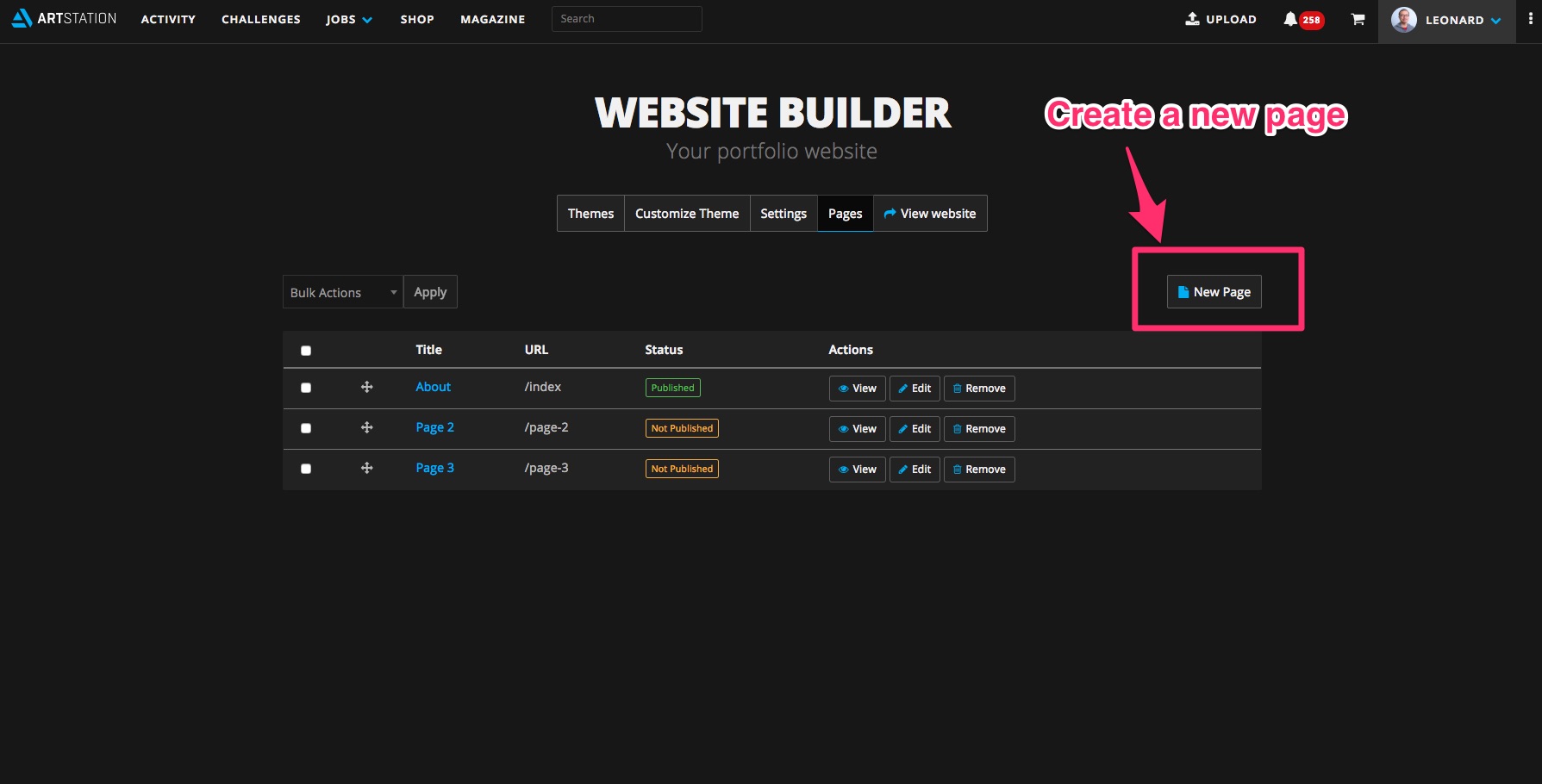Edit Page 2
1542x784 pixels.
(x=915, y=429)
